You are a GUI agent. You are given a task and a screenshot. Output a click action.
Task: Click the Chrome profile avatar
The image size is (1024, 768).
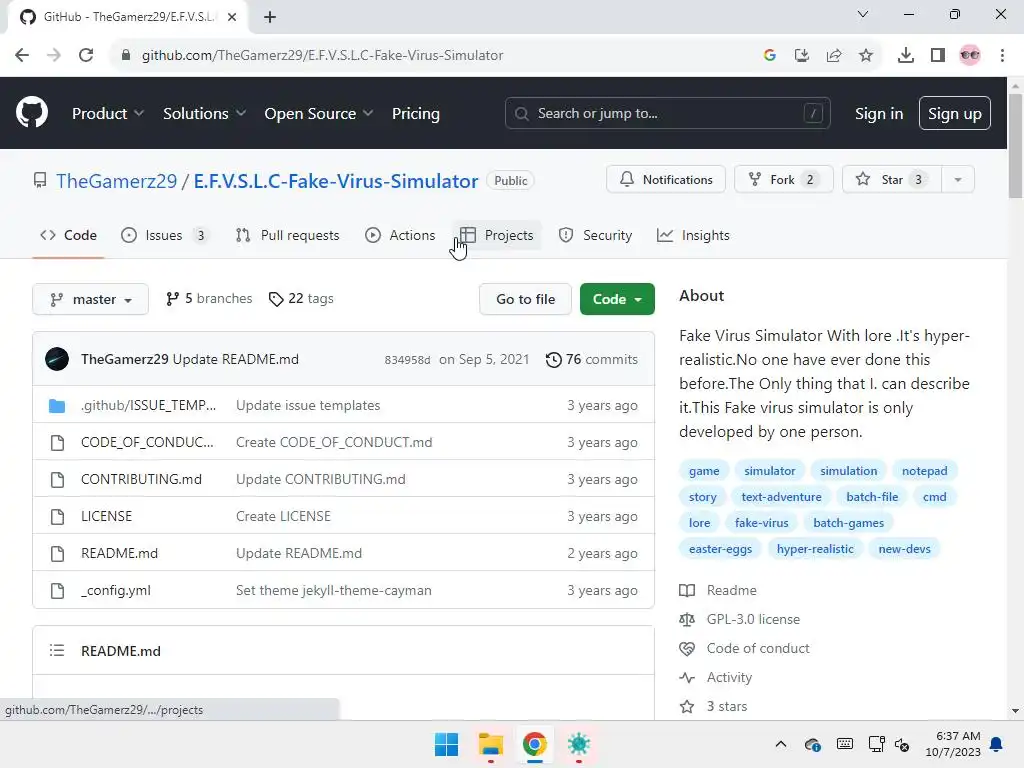point(970,55)
